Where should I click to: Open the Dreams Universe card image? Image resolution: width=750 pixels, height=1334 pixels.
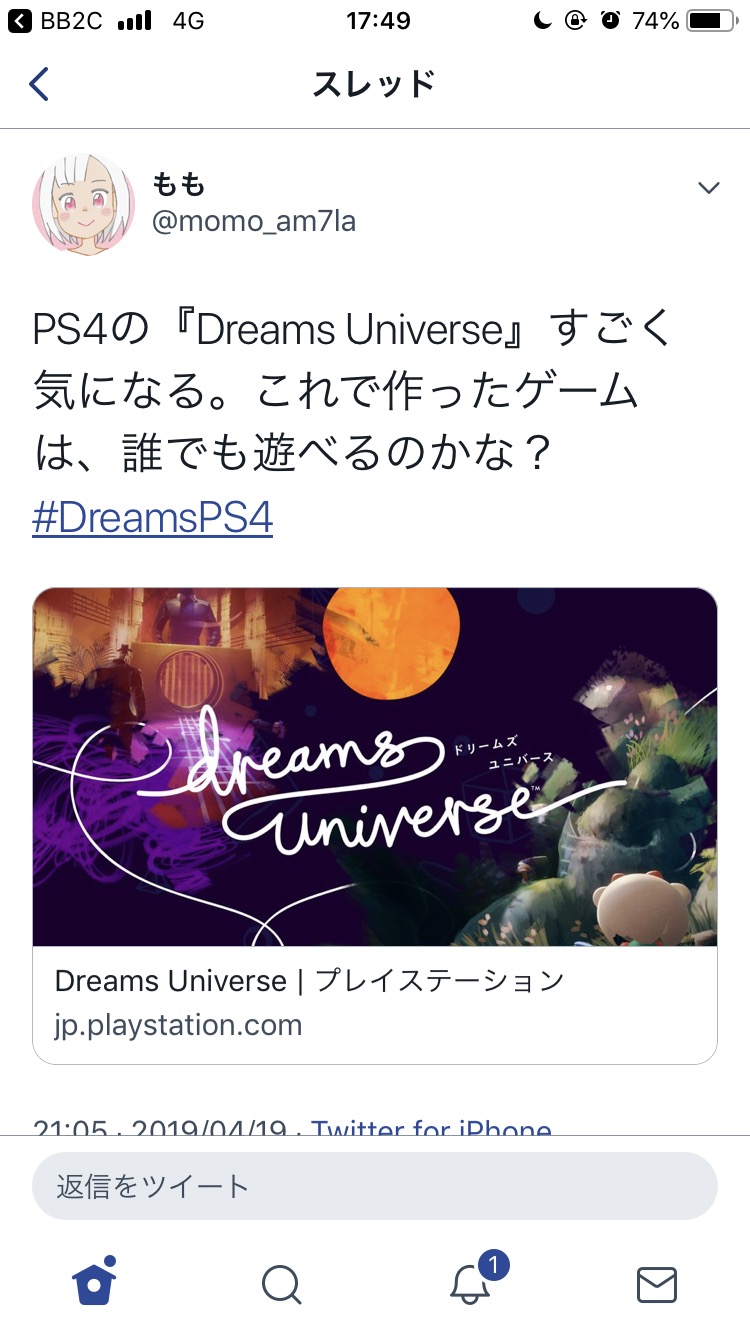375,767
